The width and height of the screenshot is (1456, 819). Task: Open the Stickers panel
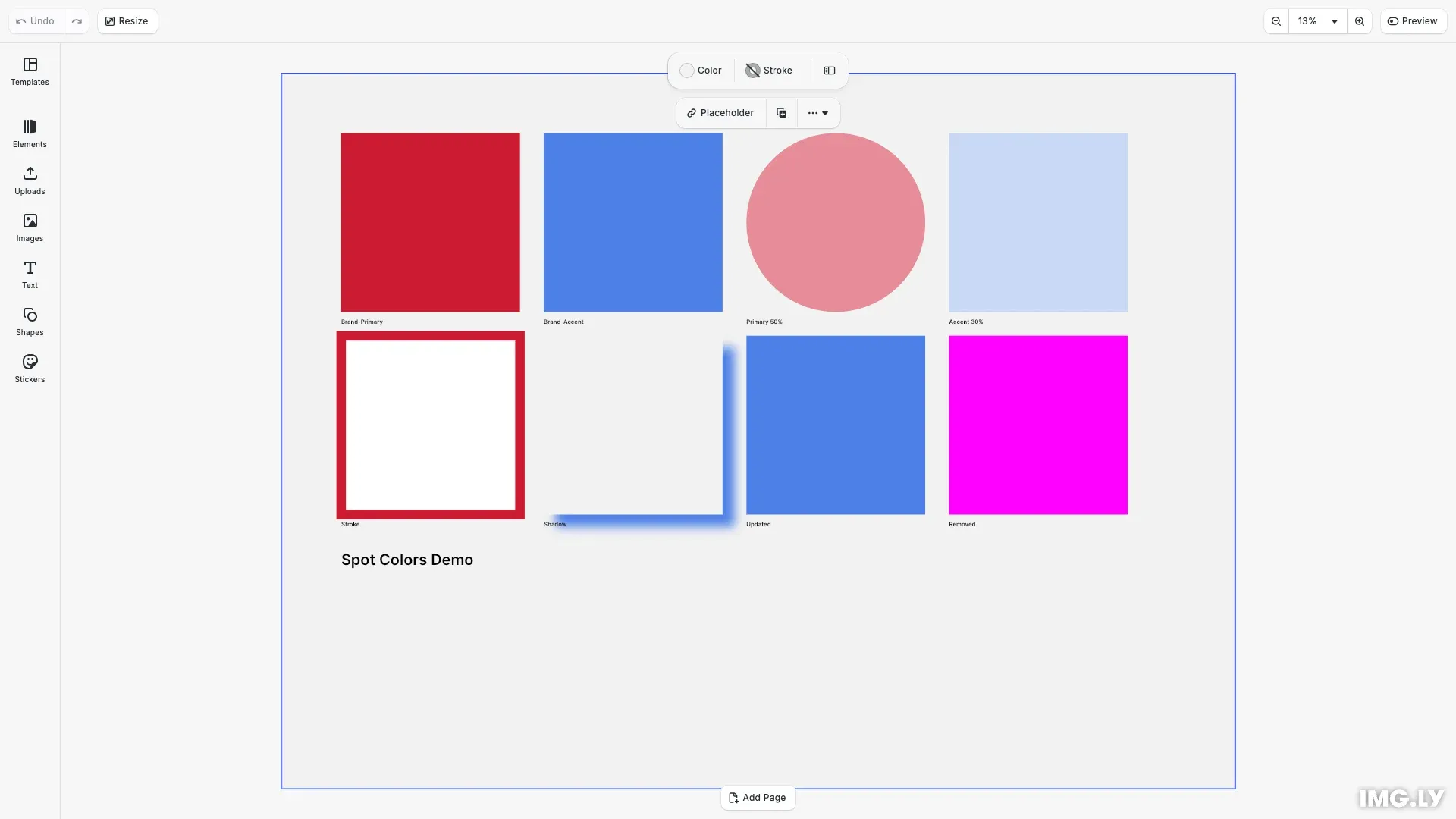(x=30, y=369)
